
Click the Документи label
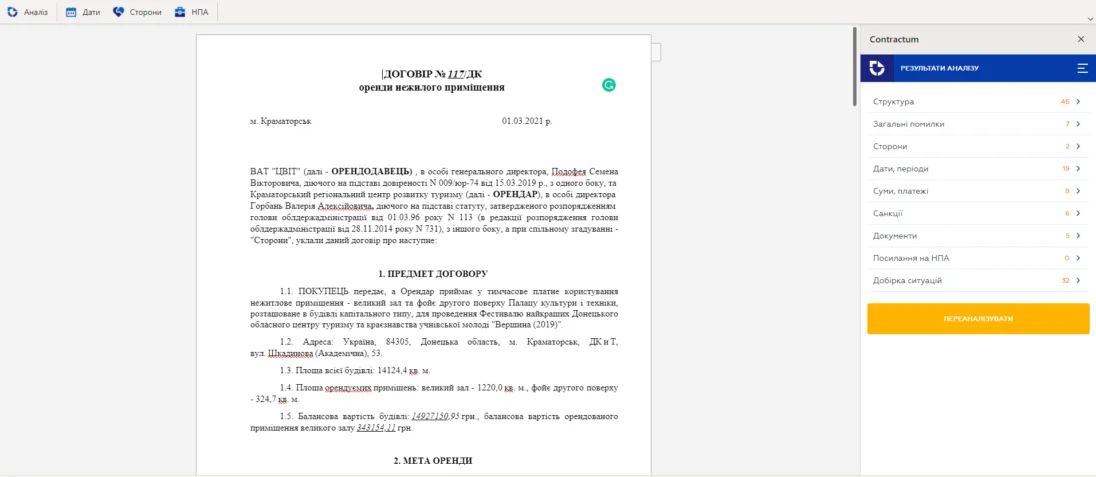[895, 236]
